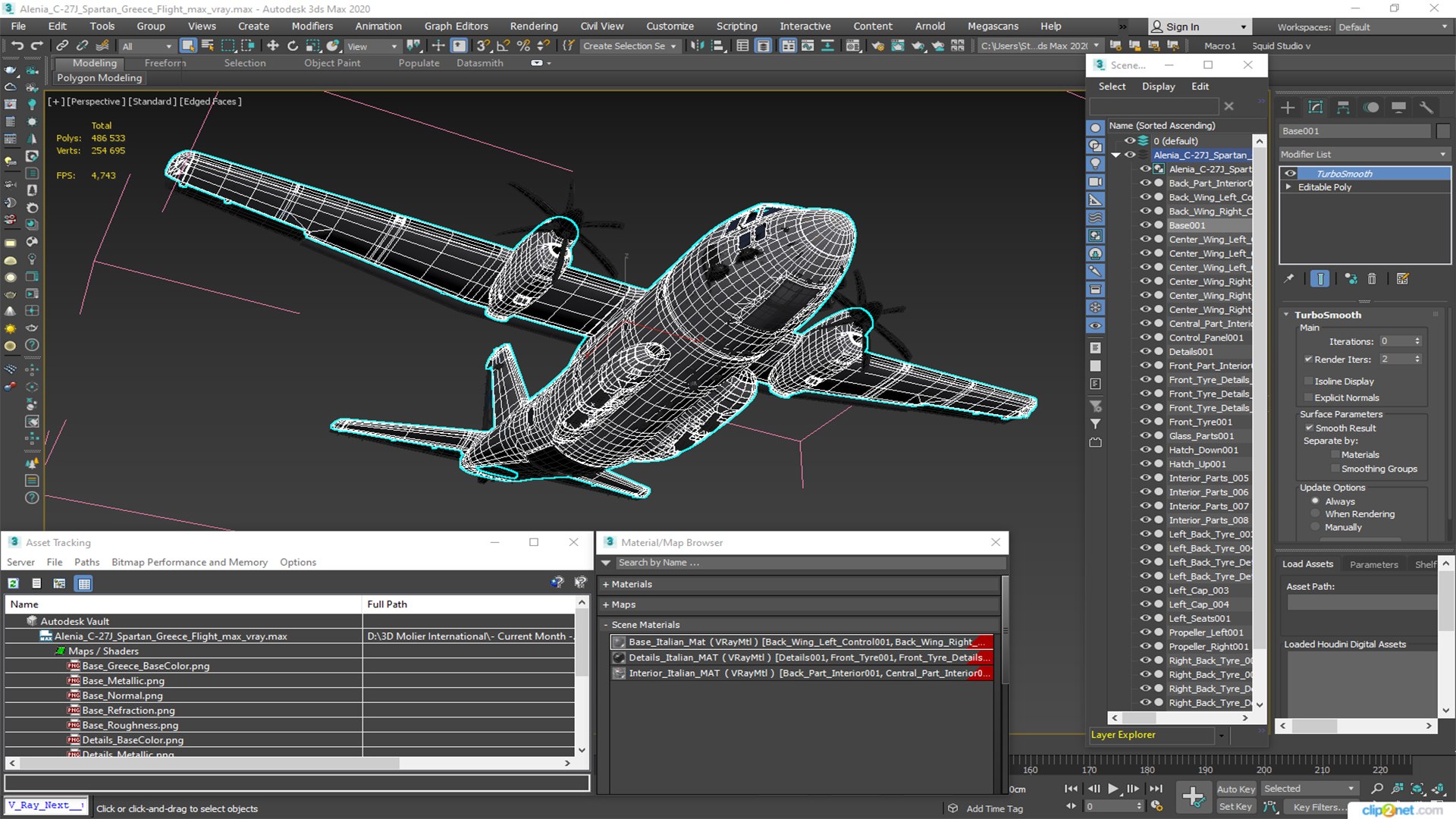The width and height of the screenshot is (1456, 819).
Task: Switch Asset Tracking to table view
Action: pos(84,583)
